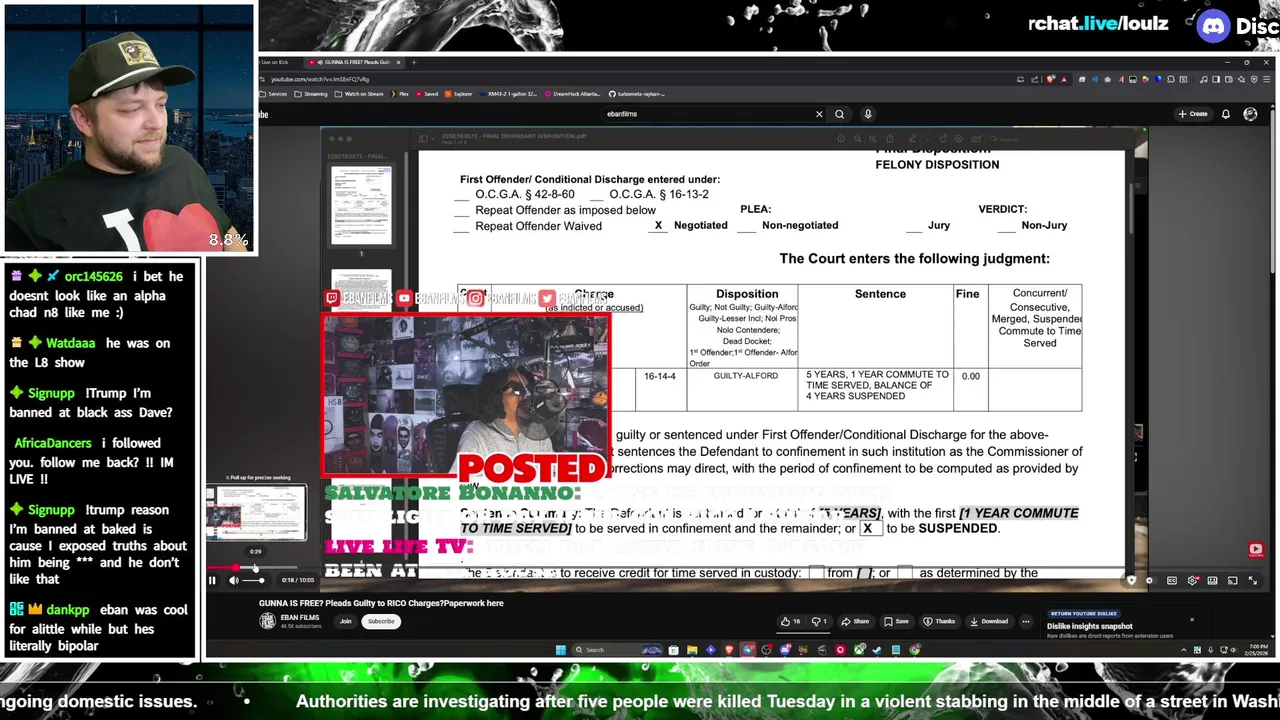Open the Streaming bookmarks folder
Viewport: 1280px width, 720px height.
[310, 94]
